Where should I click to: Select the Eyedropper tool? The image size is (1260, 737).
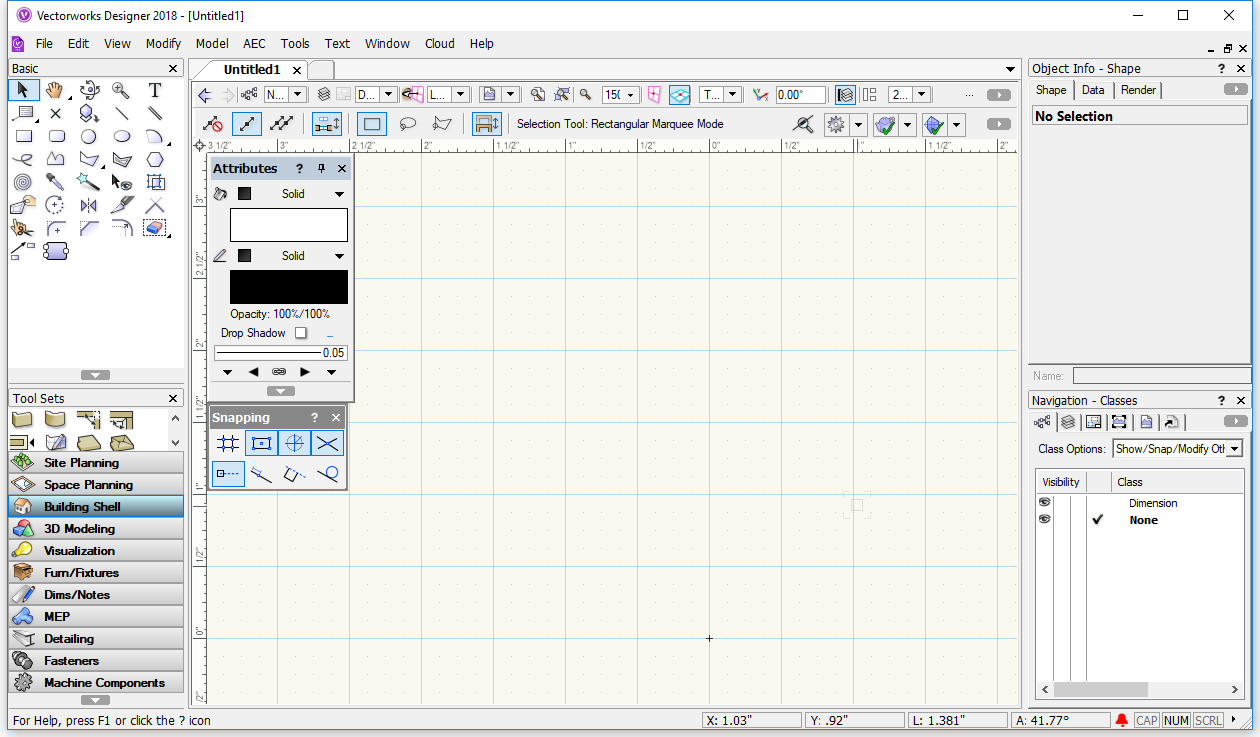56,182
